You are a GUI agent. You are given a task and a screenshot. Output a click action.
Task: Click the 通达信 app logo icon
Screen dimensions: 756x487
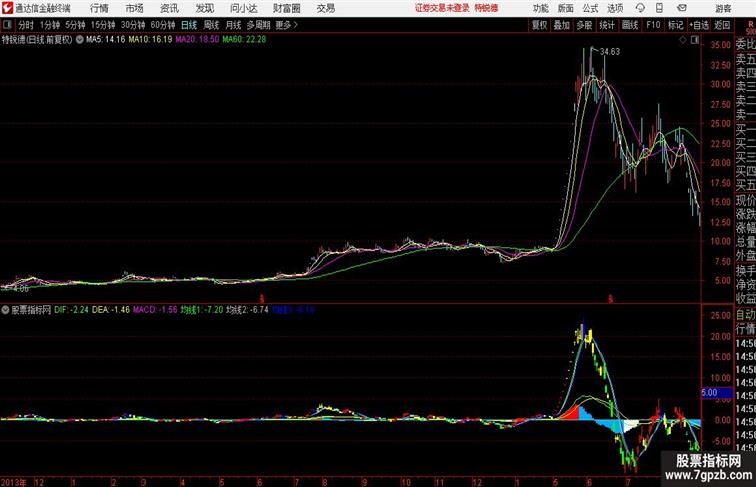pyautogui.click(x=7, y=8)
